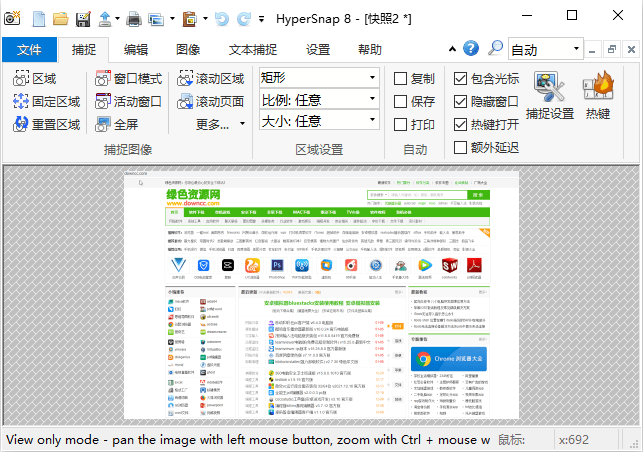Uncheck 热键打开 hotkeys enabled
This screenshot has width=643, height=452.
click(x=486, y=124)
